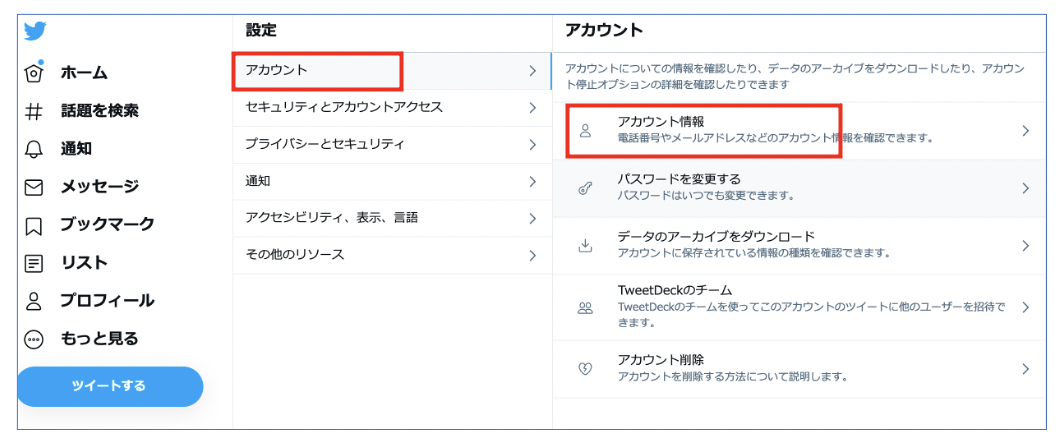Click the text パスワードはいつでも変更できます。
Viewport: 1062px width, 448px height.
(x=706, y=195)
